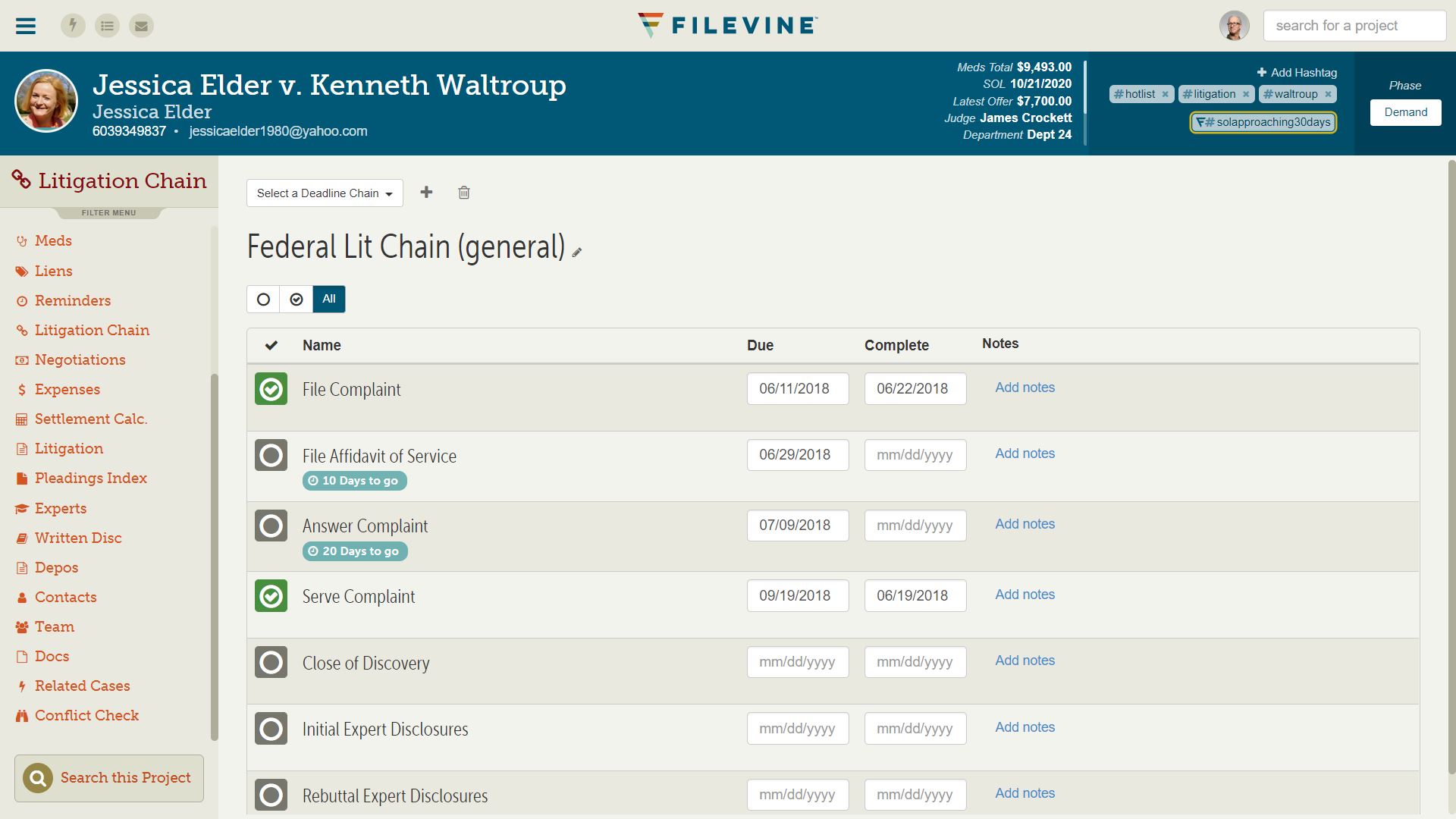Click the Contacts person icon
The width and height of the screenshot is (1456, 819).
click(22, 598)
